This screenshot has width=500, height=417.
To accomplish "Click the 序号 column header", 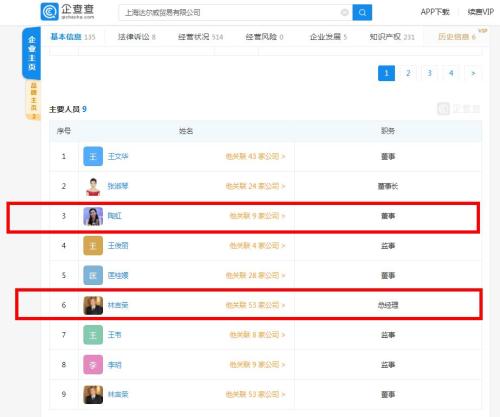I will [64, 131].
